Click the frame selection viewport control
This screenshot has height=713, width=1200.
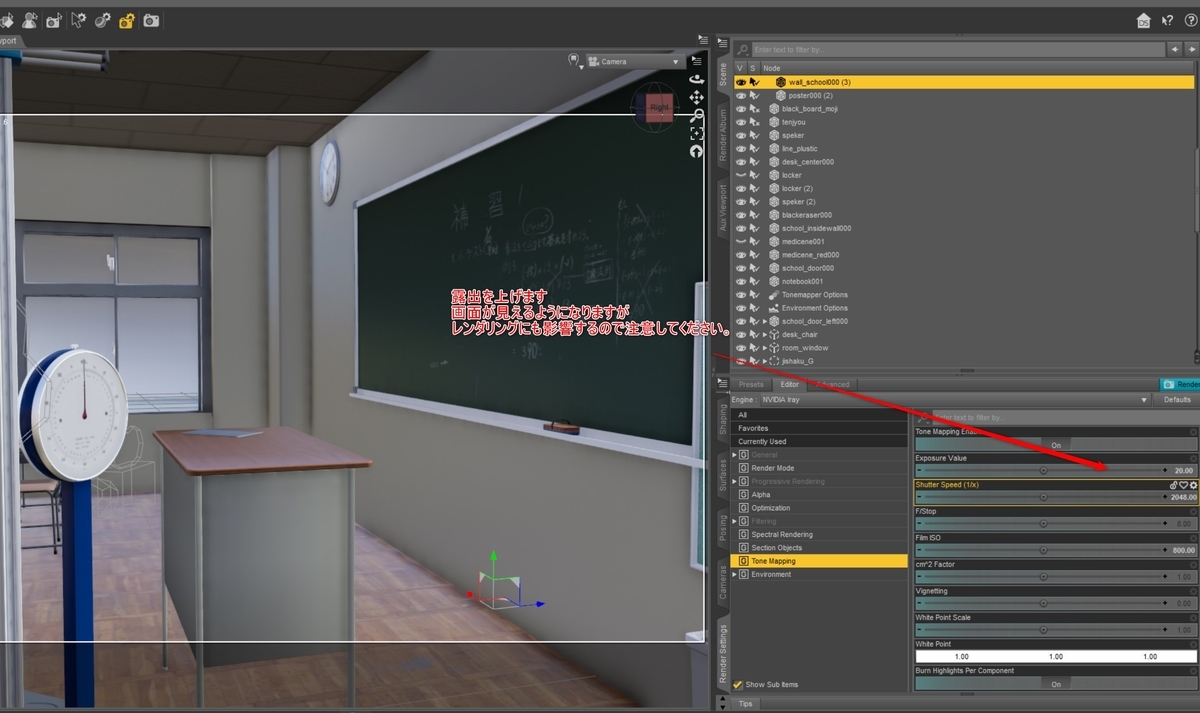(696, 133)
